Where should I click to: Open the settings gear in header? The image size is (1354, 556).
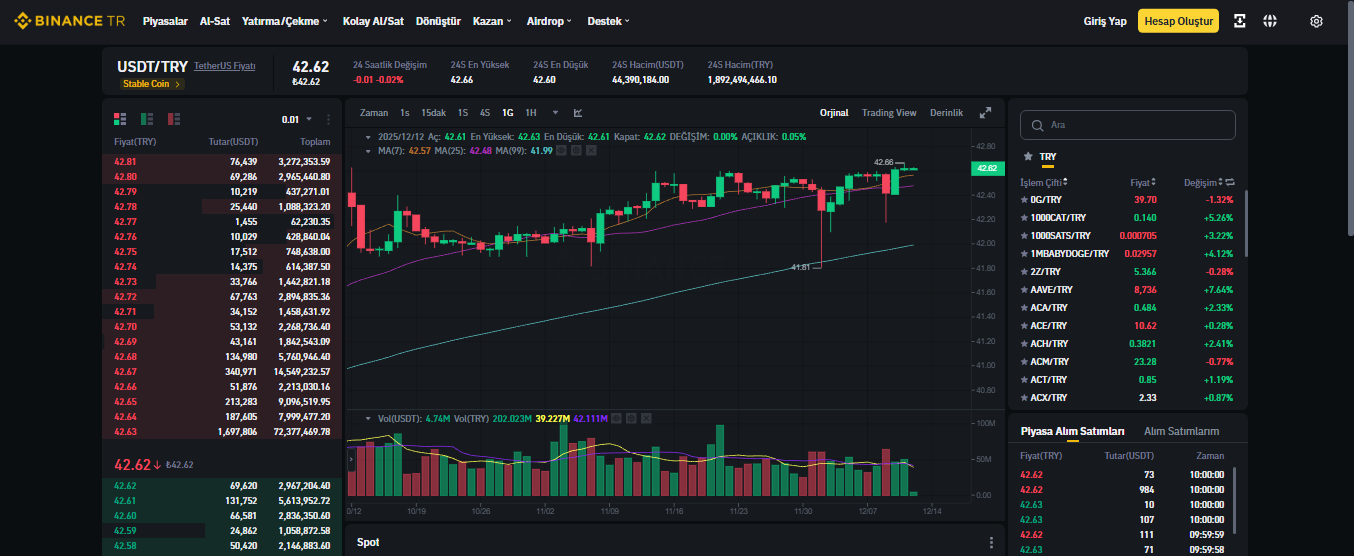[1316, 21]
